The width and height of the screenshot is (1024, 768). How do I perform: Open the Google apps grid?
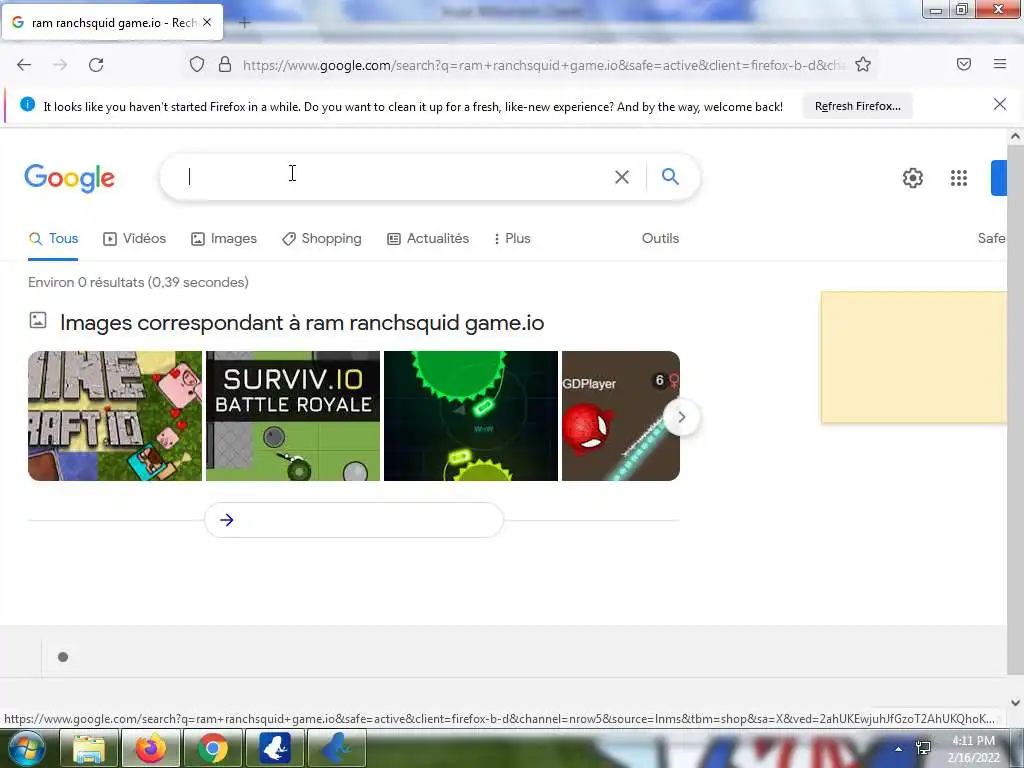pos(959,178)
